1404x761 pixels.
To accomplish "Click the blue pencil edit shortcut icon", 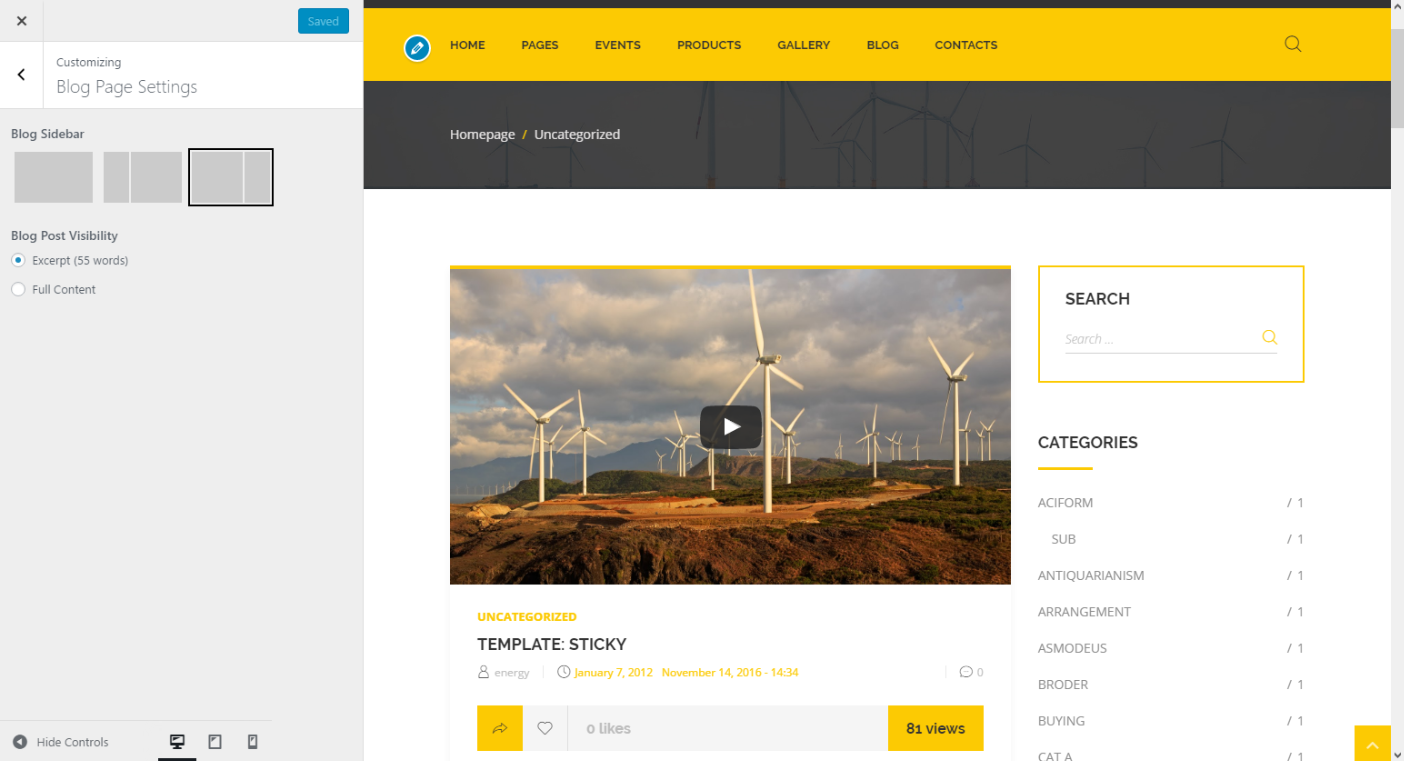I will (417, 47).
